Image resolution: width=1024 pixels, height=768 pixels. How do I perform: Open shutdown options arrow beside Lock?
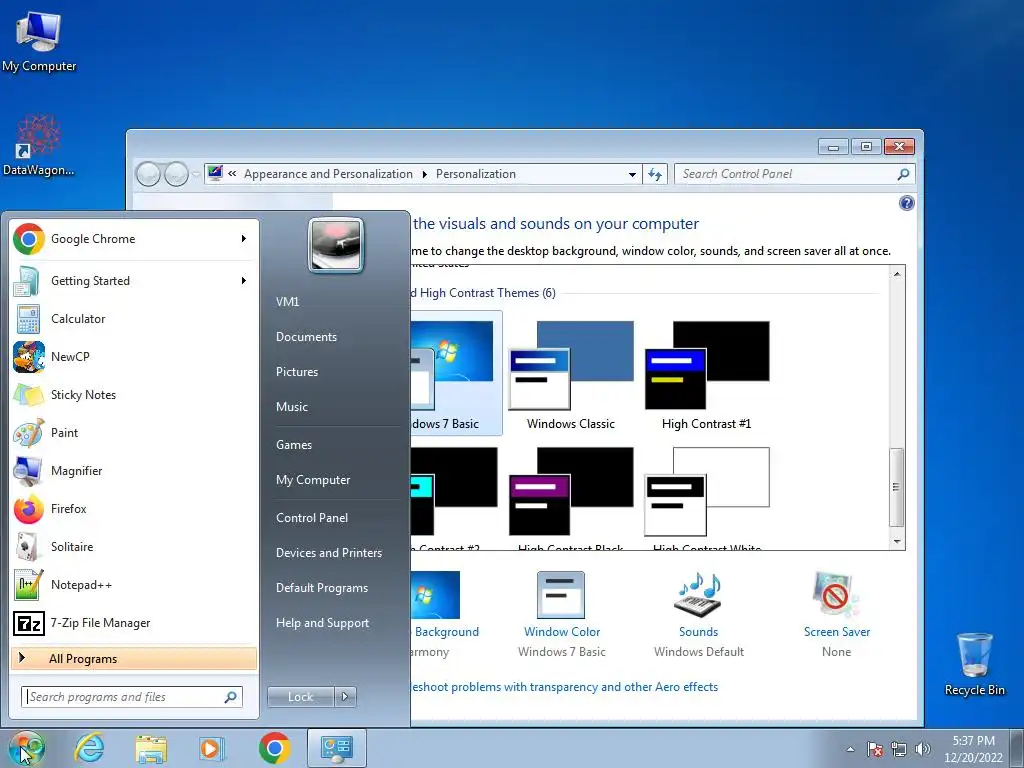pyautogui.click(x=345, y=697)
